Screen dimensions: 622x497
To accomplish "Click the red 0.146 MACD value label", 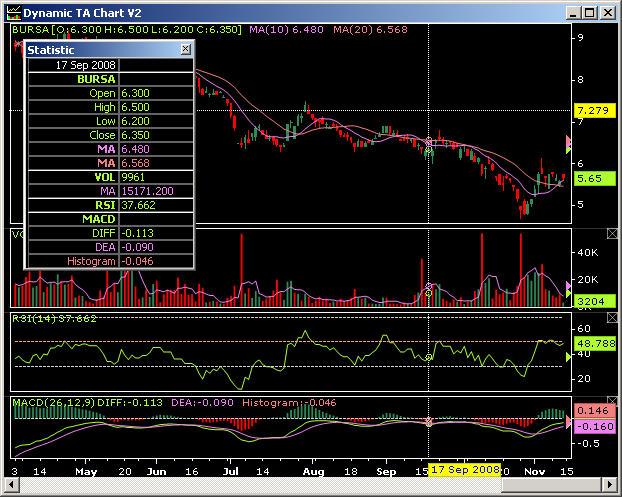I will [595, 411].
